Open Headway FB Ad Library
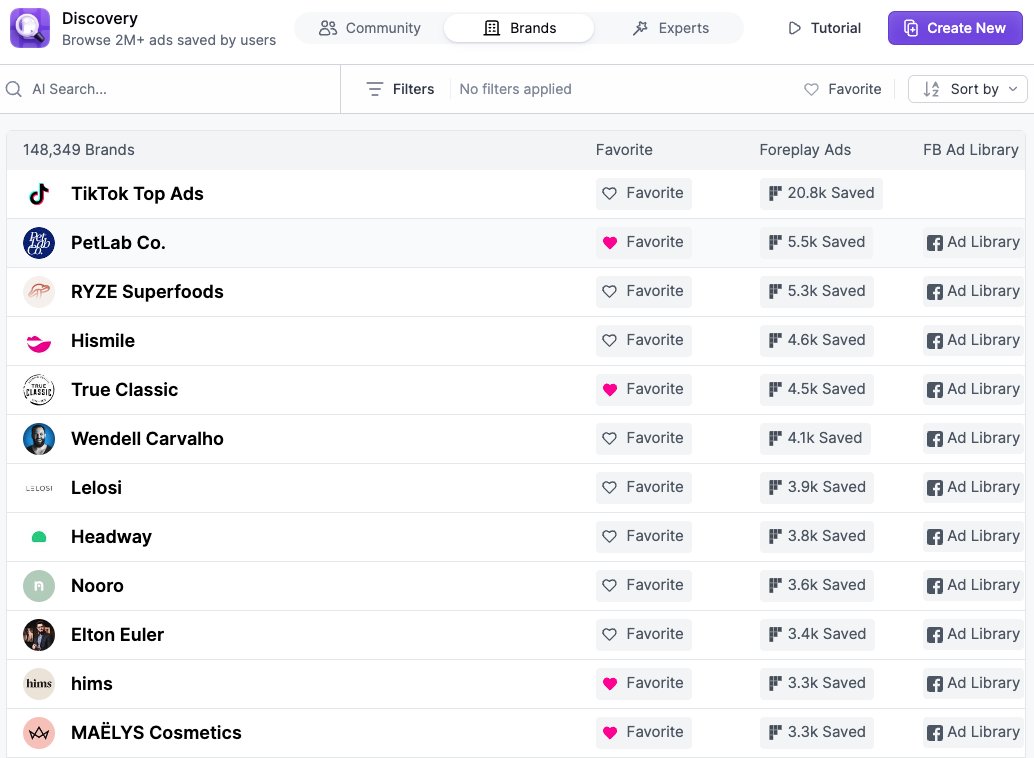The height and width of the screenshot is (758, 1034). pos(973,536)
